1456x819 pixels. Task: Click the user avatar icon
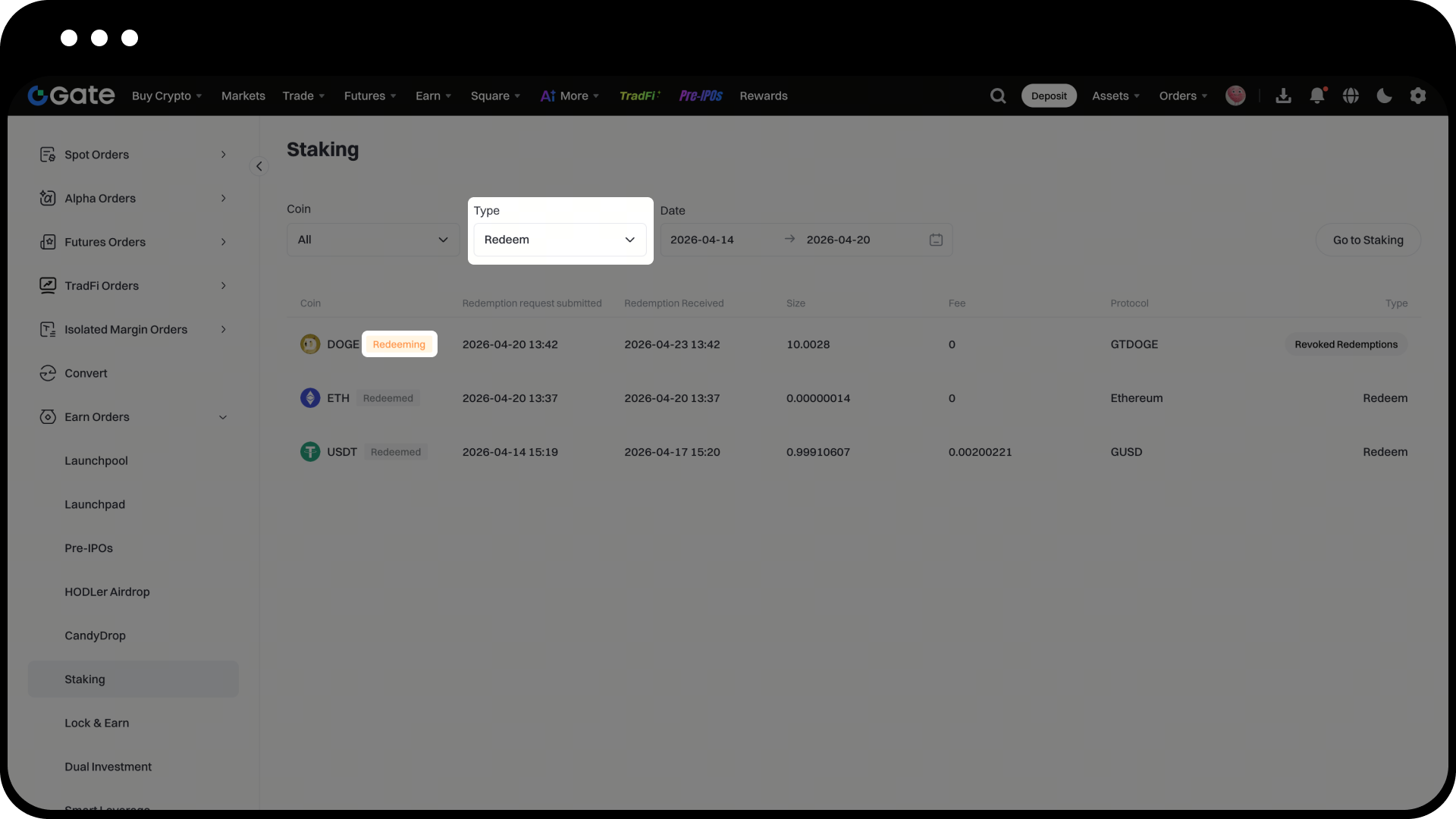pos(1235,96)
